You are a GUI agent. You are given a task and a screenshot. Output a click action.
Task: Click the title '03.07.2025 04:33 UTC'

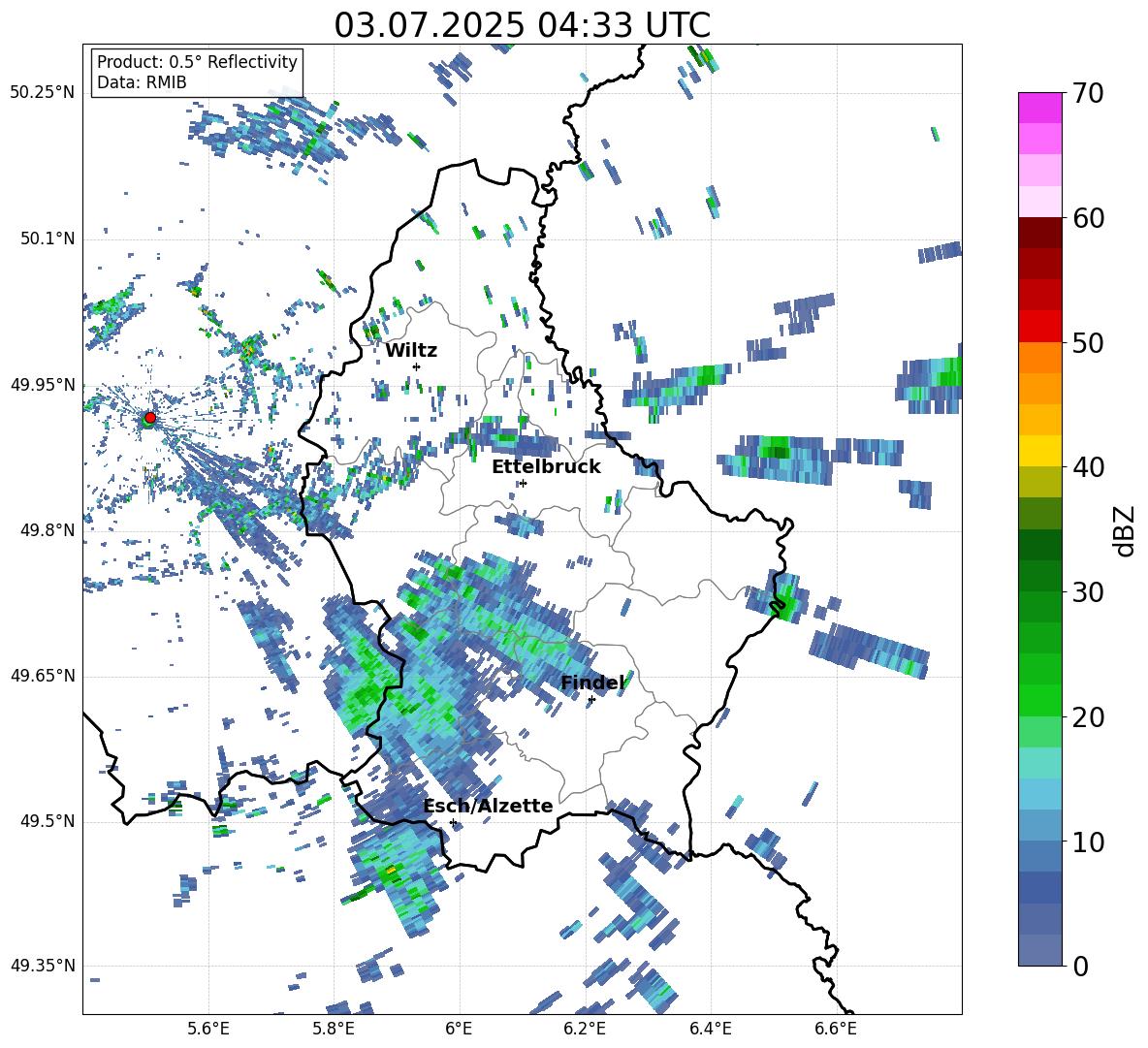(522, 25)
